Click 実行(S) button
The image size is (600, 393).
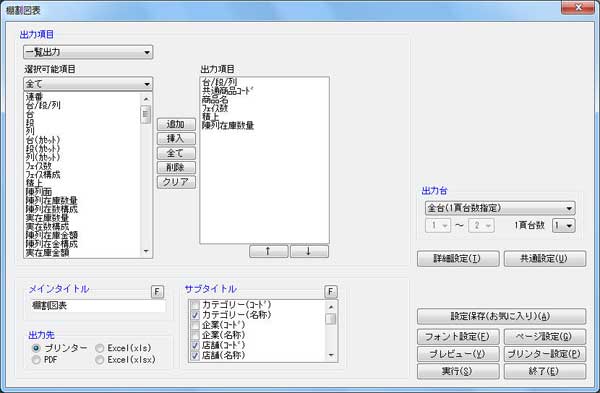click(x=458, y=371)
